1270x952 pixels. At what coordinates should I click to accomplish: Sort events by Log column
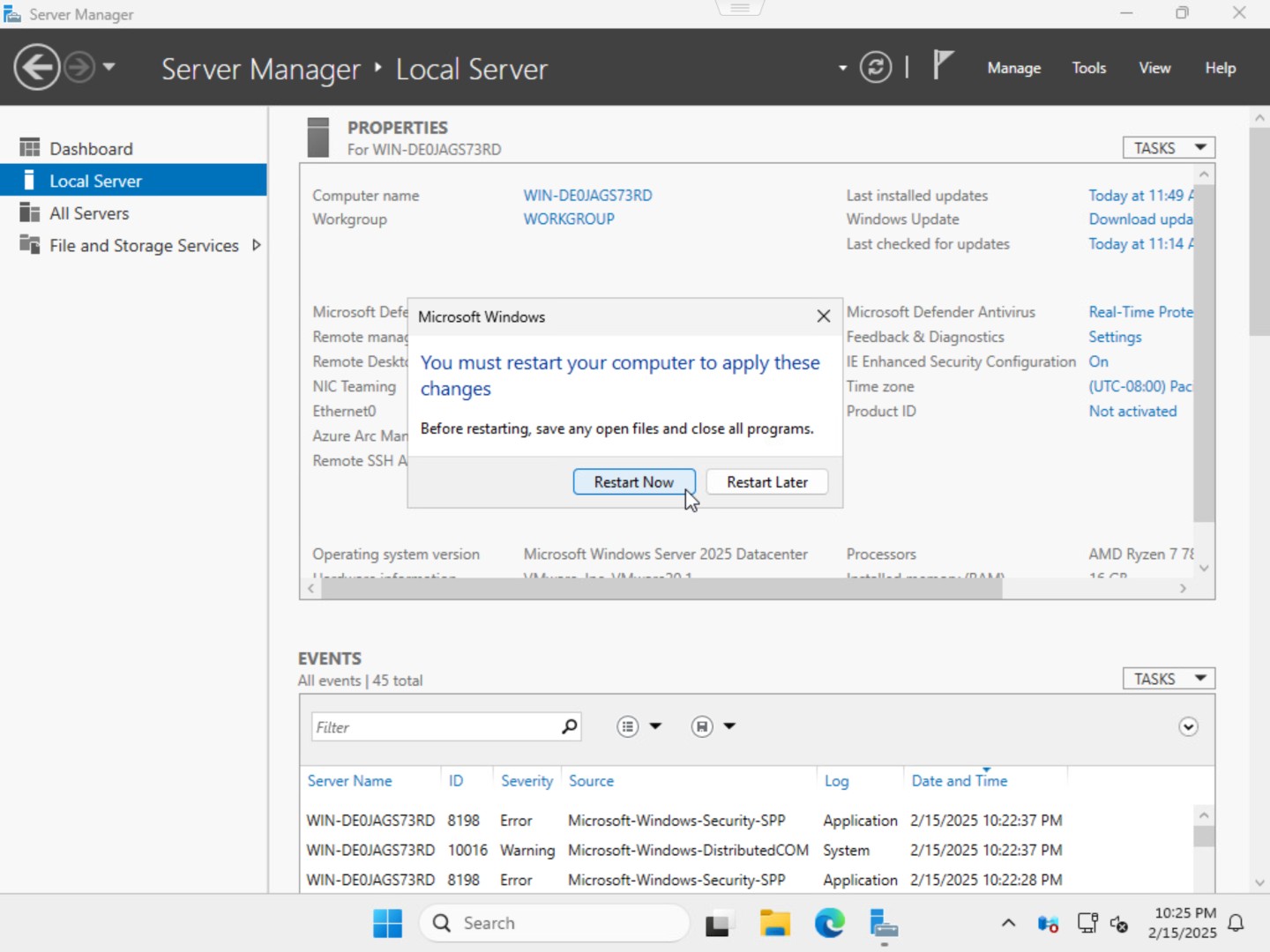[x=836, y=781]
